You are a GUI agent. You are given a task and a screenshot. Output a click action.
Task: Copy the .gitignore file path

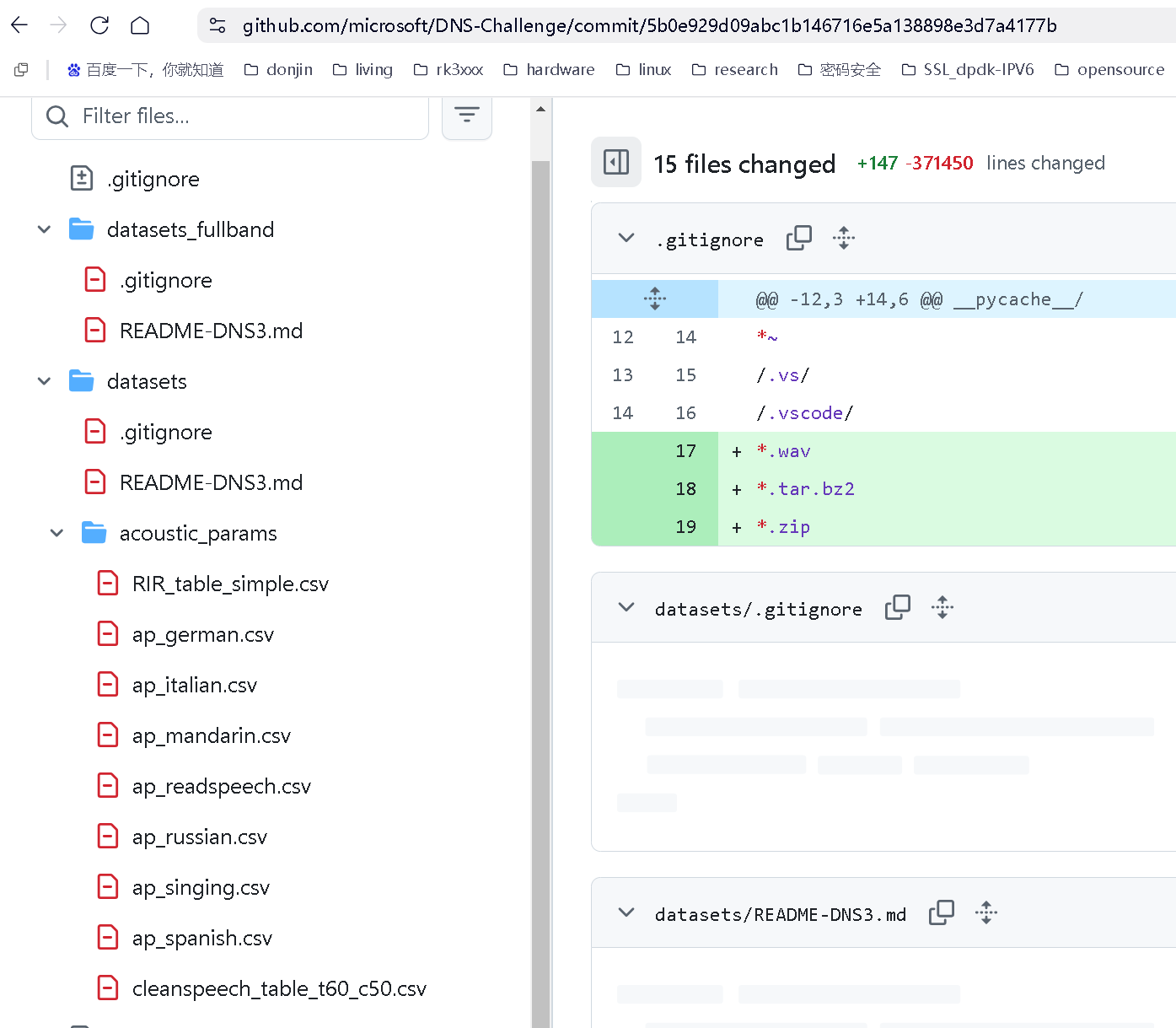(x=798, y=238)
